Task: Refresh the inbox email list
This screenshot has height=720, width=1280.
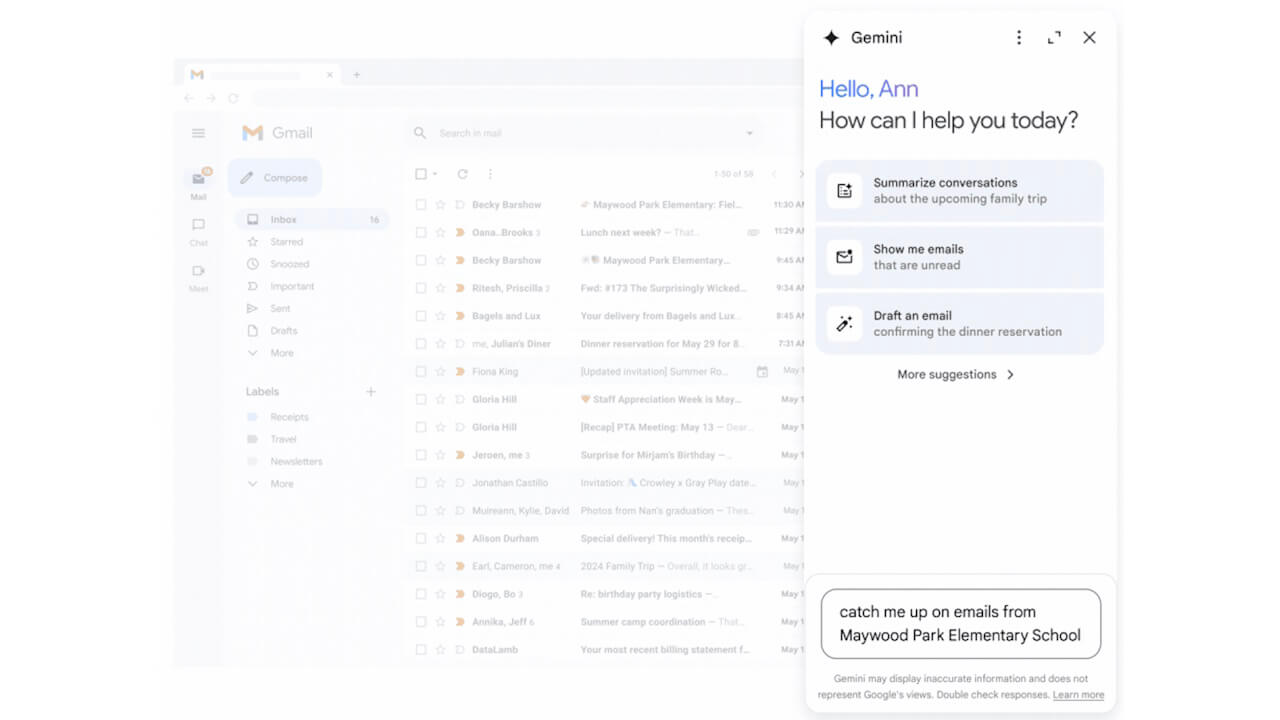Action: (462, 173)
